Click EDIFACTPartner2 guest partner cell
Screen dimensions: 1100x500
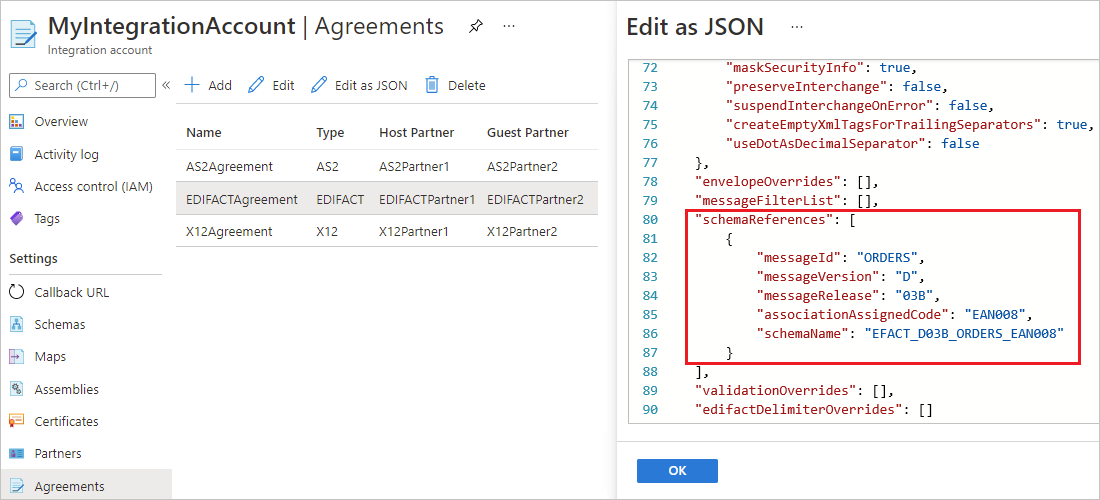click(x=535, y=199)
